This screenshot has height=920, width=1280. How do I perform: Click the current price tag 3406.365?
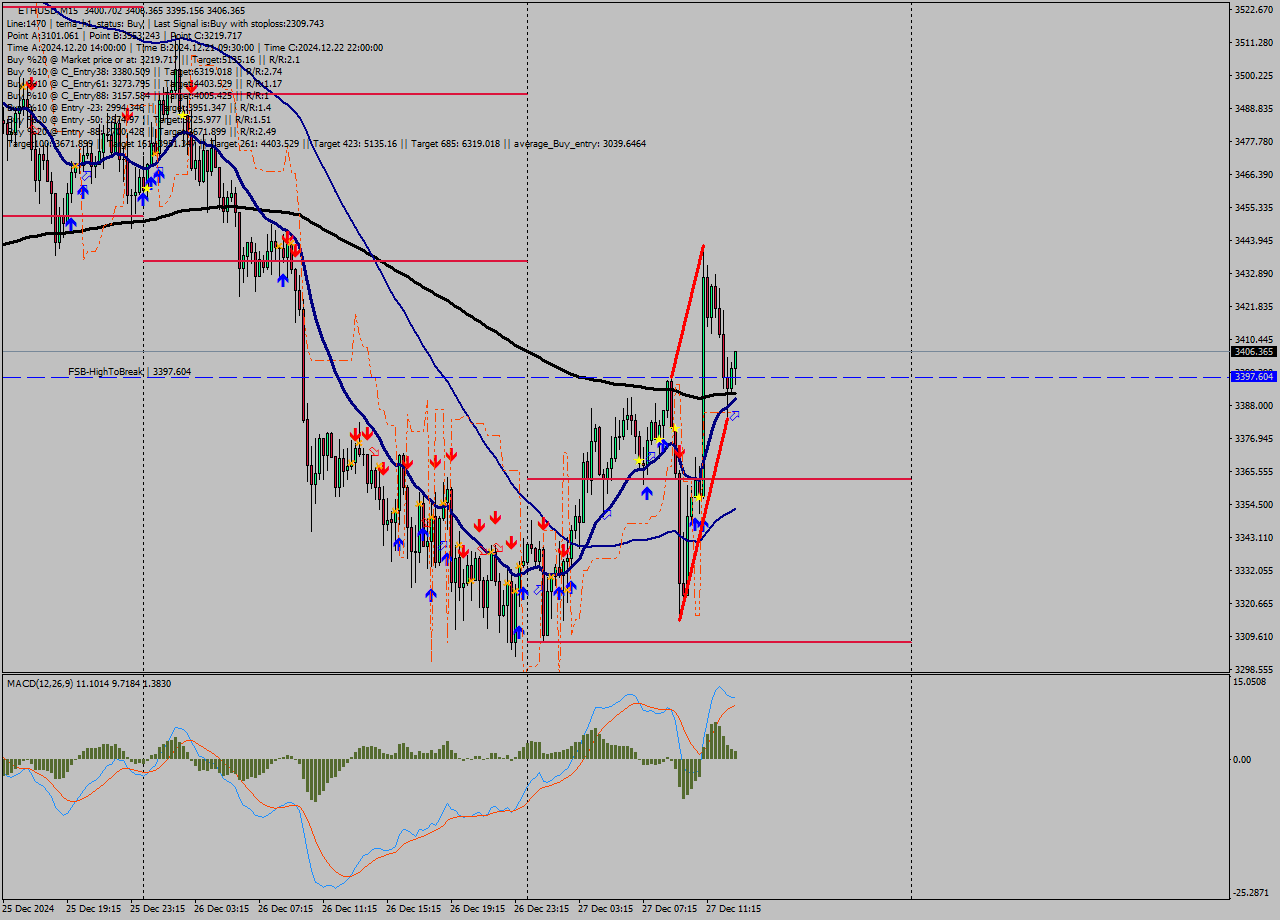pyautogui.click(x=1254, y=352)
